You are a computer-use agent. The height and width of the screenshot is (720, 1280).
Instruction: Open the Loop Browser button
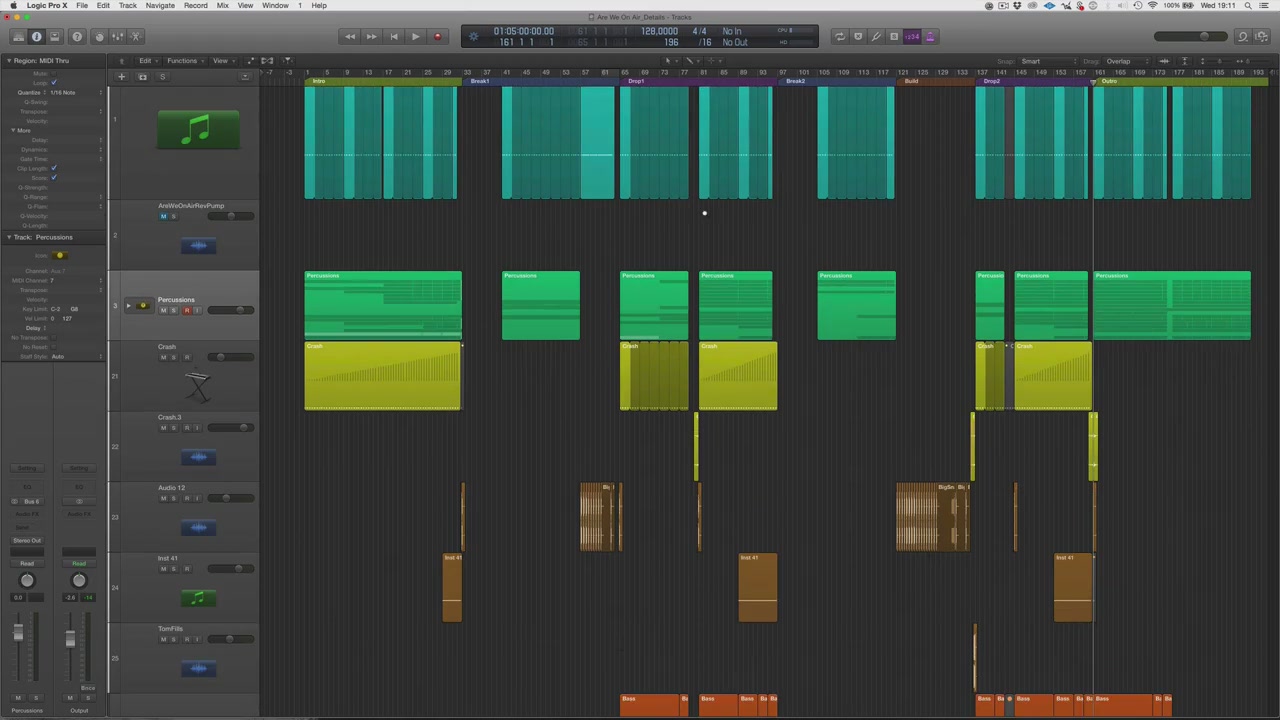(x=1243, y=37)
